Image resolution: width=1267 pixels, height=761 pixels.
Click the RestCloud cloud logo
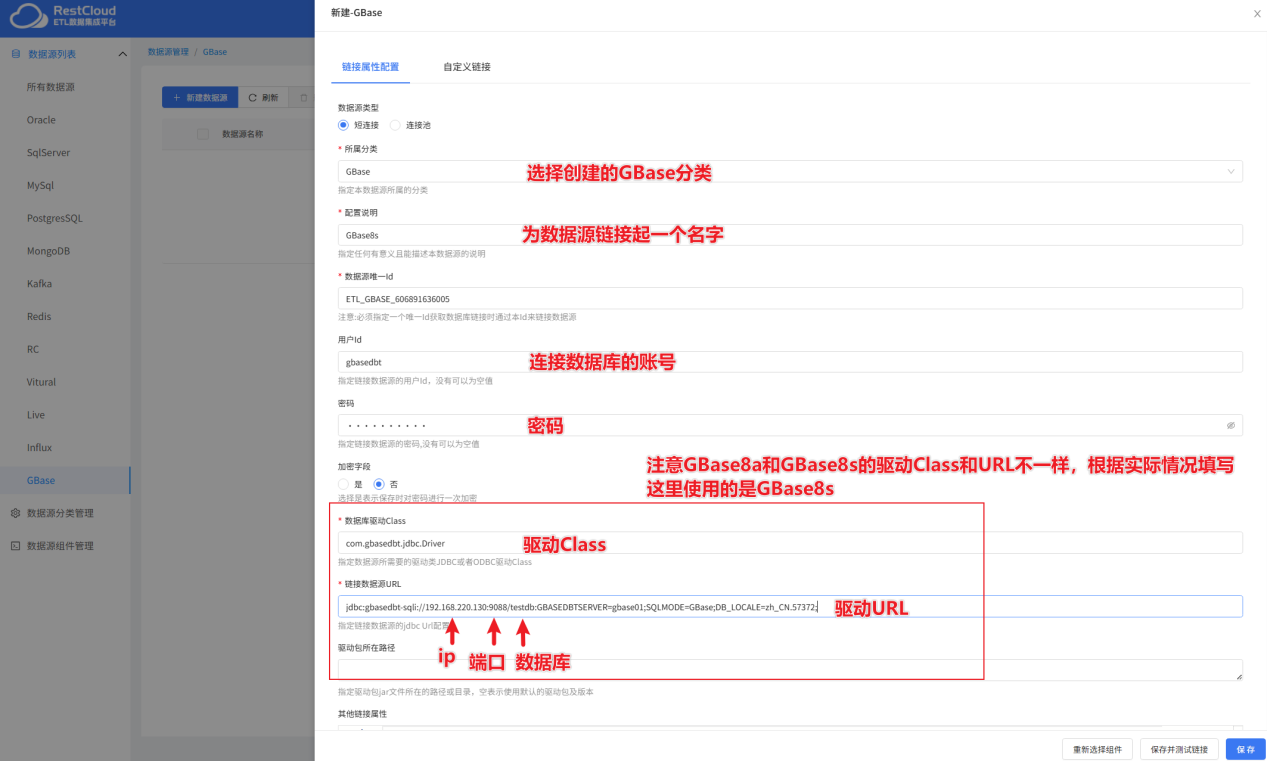click(x=27, y=16)
